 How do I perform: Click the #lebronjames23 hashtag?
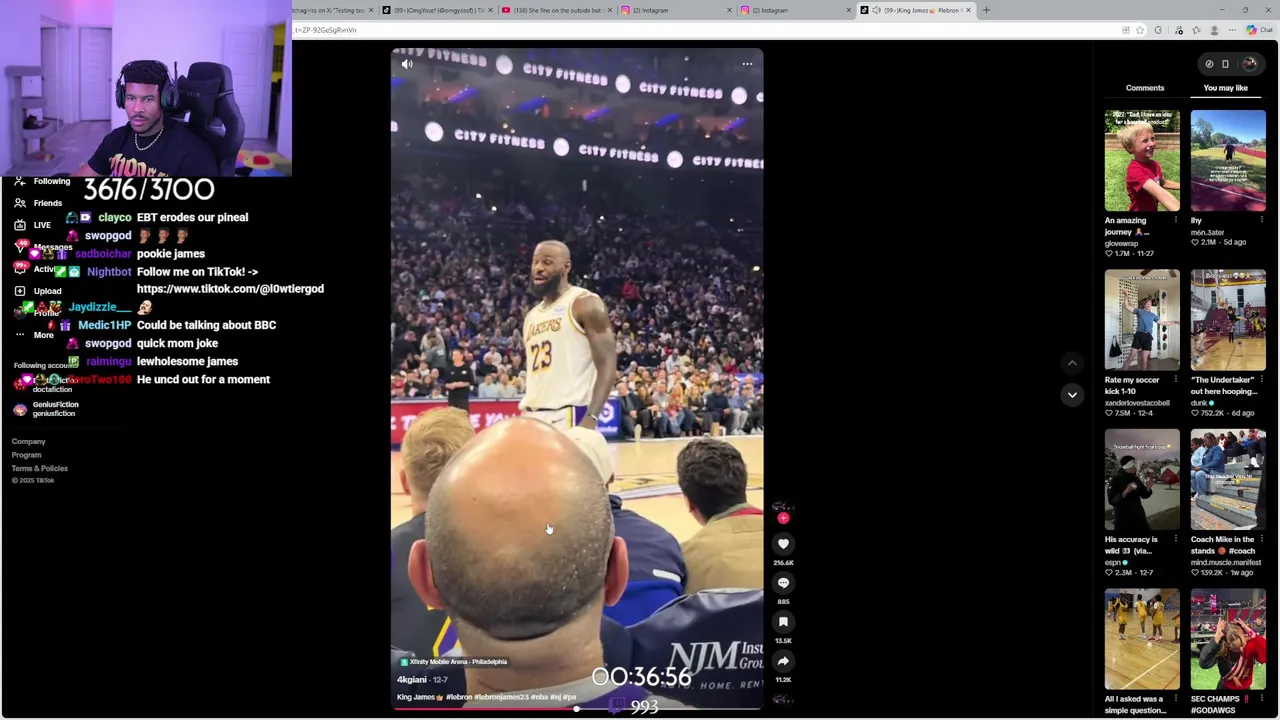pos(500,697)
